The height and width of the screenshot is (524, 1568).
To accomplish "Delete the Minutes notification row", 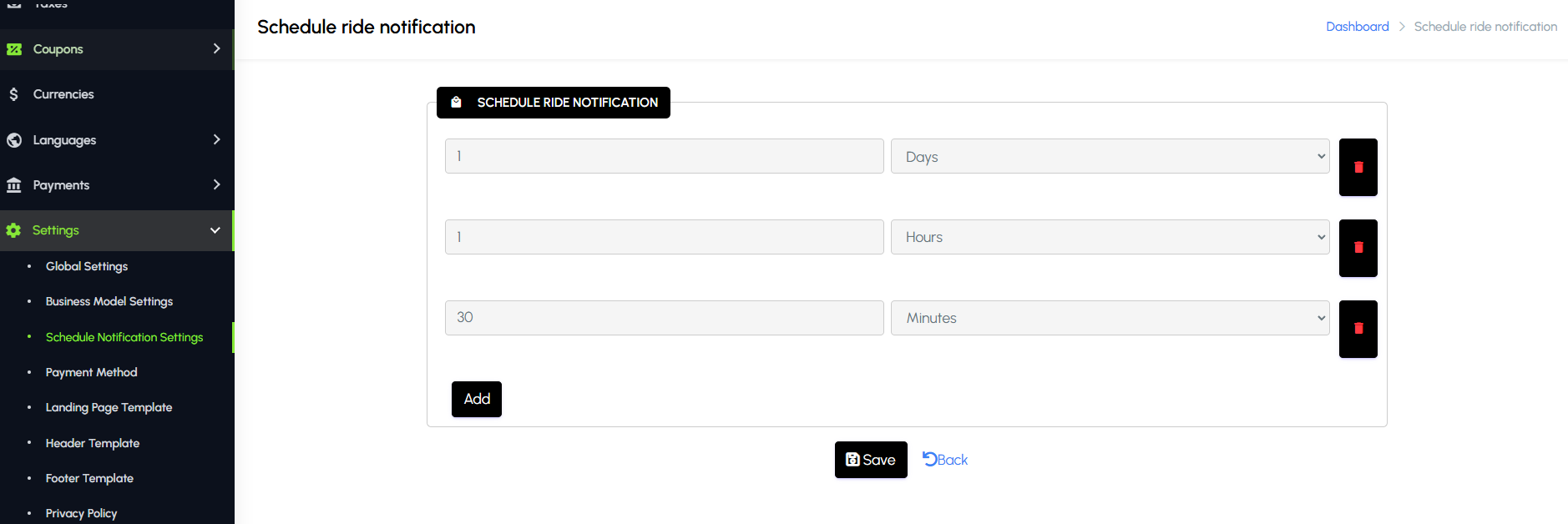I will pyautogui.click(x=1358, y=329).
